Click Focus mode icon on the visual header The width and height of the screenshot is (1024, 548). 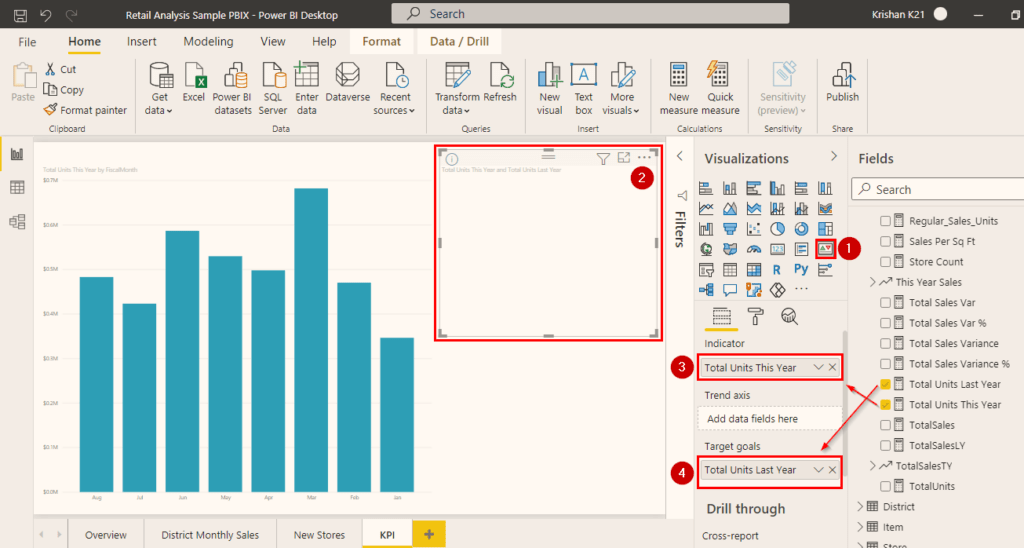[x=624, y=157]
